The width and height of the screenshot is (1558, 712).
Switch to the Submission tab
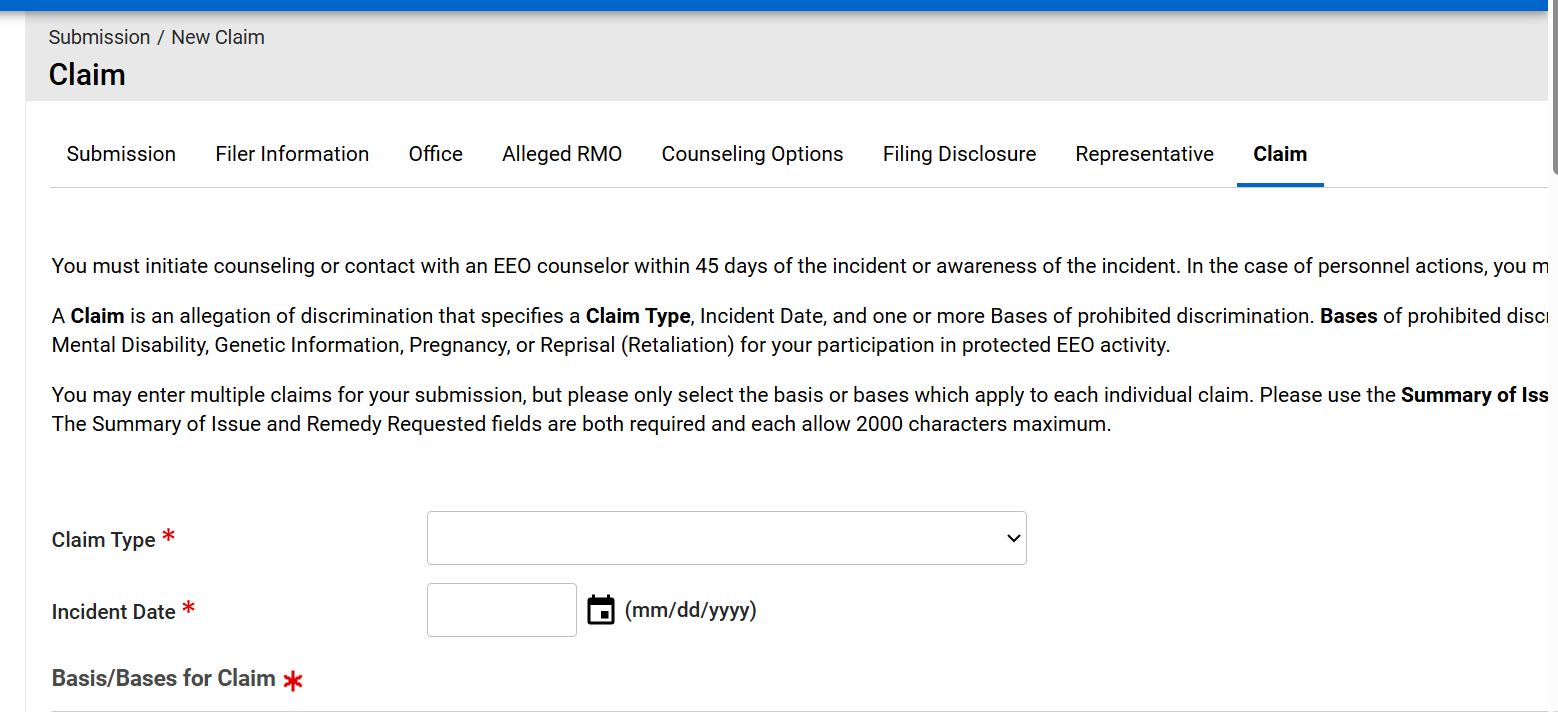[121, 154]
